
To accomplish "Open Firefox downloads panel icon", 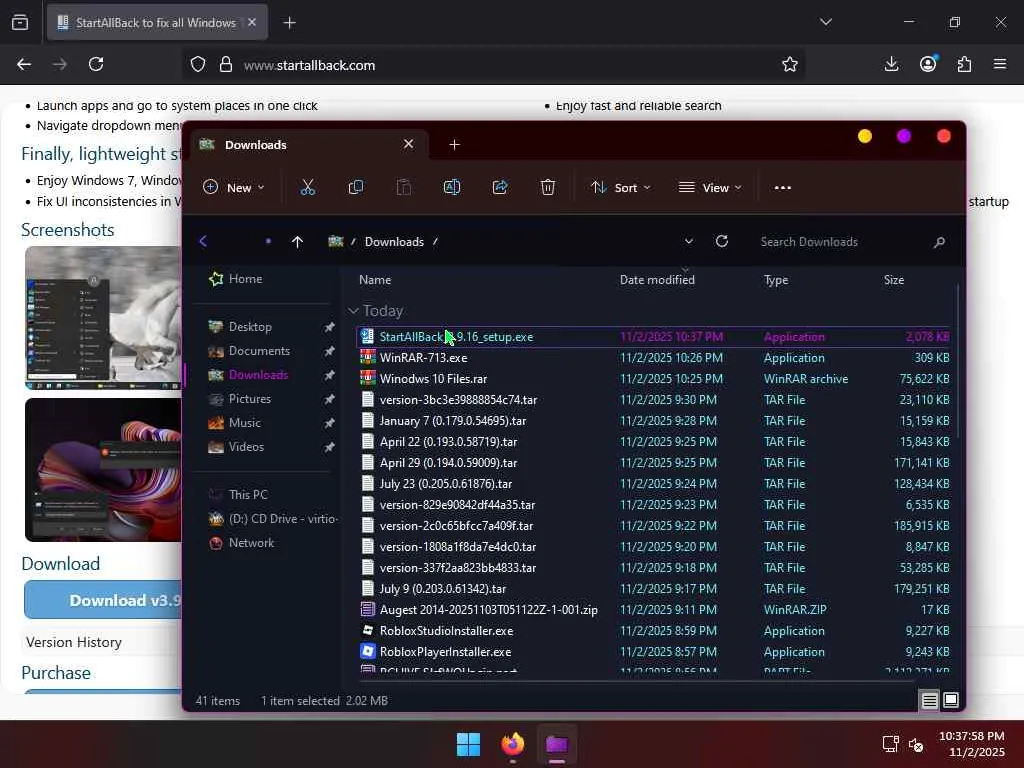I will 891,64.
